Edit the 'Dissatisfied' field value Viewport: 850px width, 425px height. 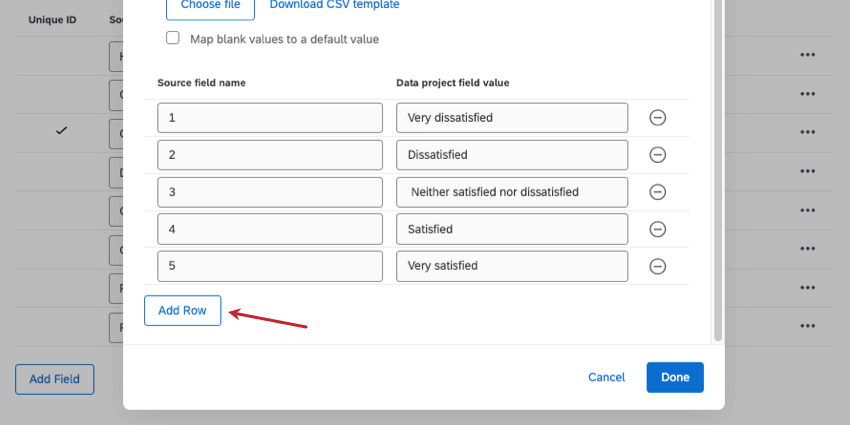click(x=511, y=155)
